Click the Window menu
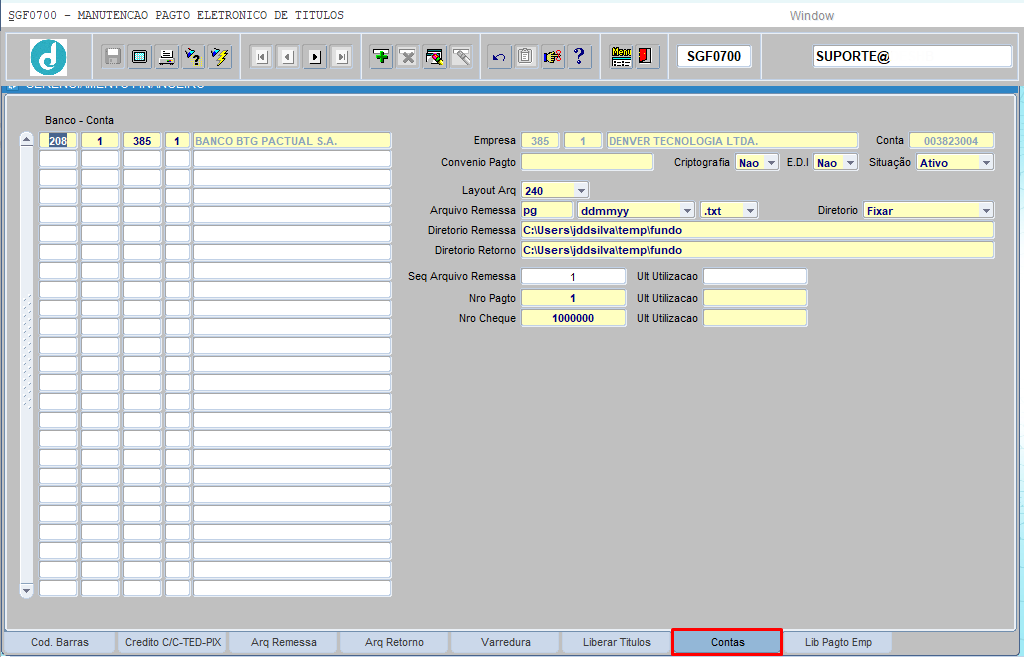 point(811,16)
